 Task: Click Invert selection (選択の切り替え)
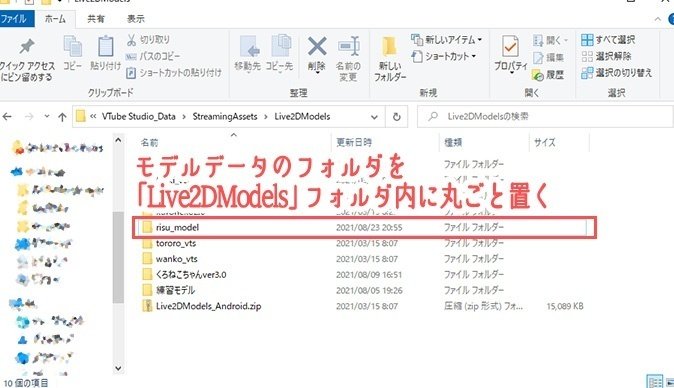(616, 73)
